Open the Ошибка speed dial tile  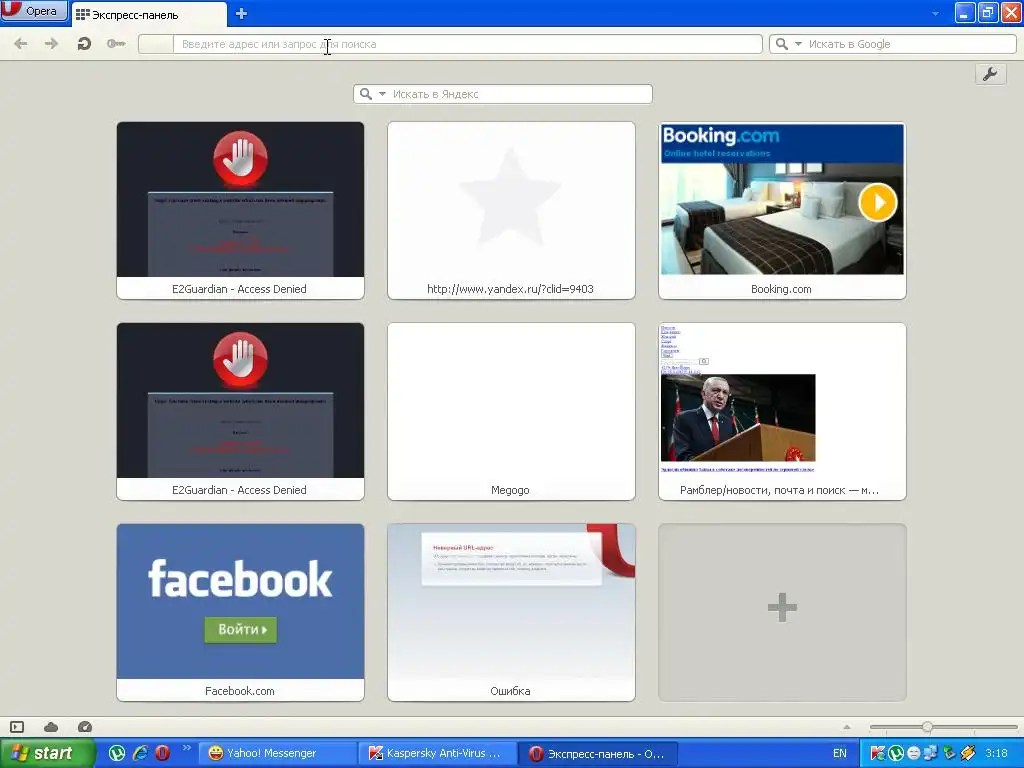click(511, 613)
